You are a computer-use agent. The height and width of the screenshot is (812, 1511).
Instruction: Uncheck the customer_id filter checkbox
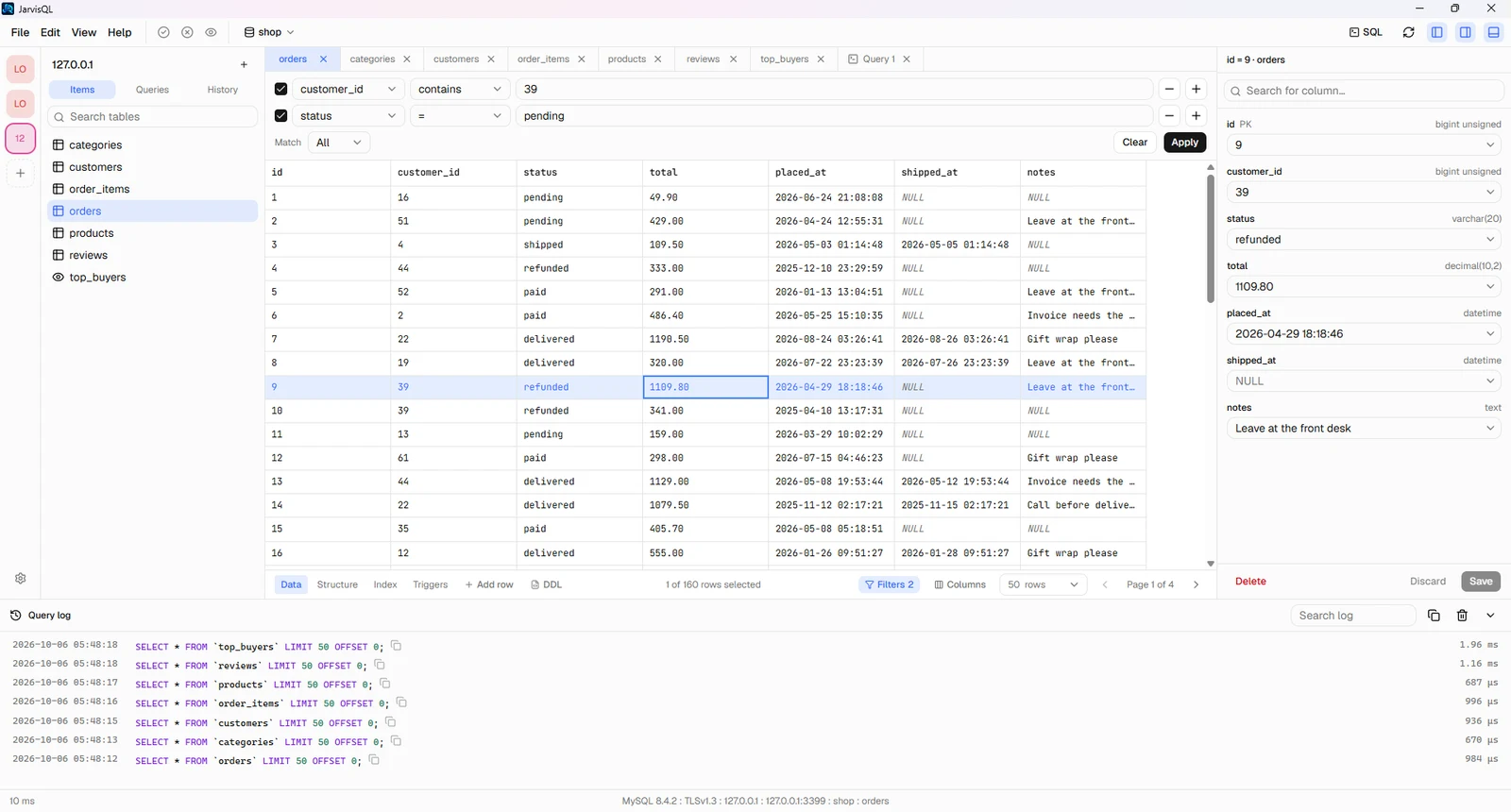point(280,89)
